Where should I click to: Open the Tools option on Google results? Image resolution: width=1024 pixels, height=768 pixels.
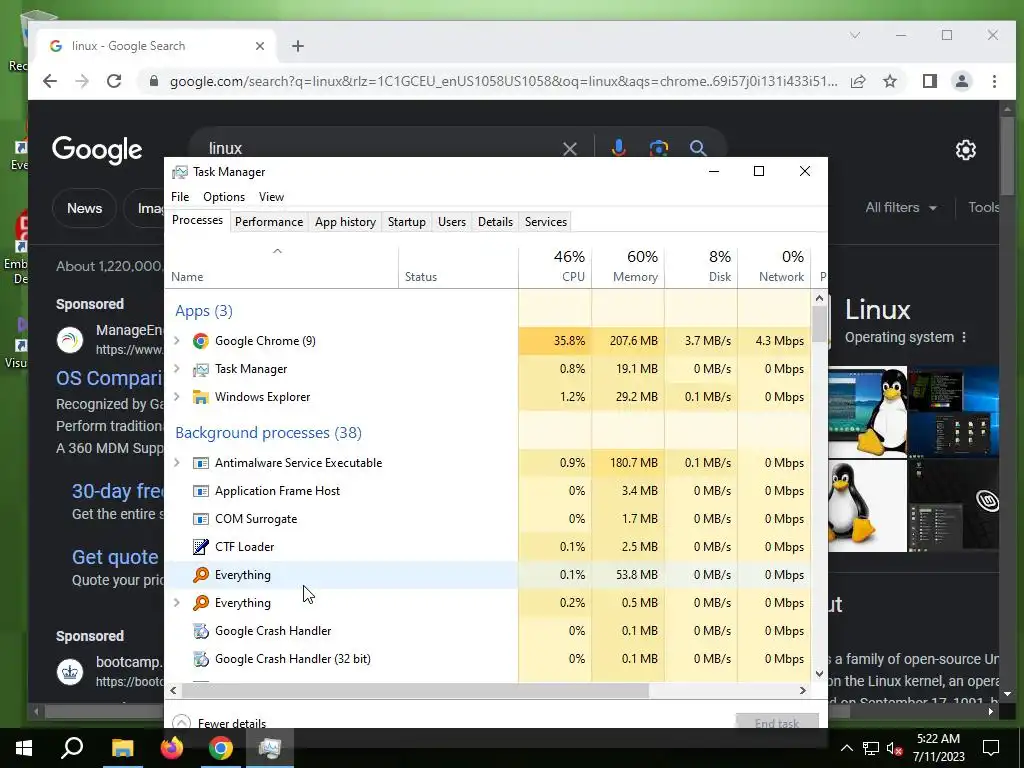click(984, 208)
